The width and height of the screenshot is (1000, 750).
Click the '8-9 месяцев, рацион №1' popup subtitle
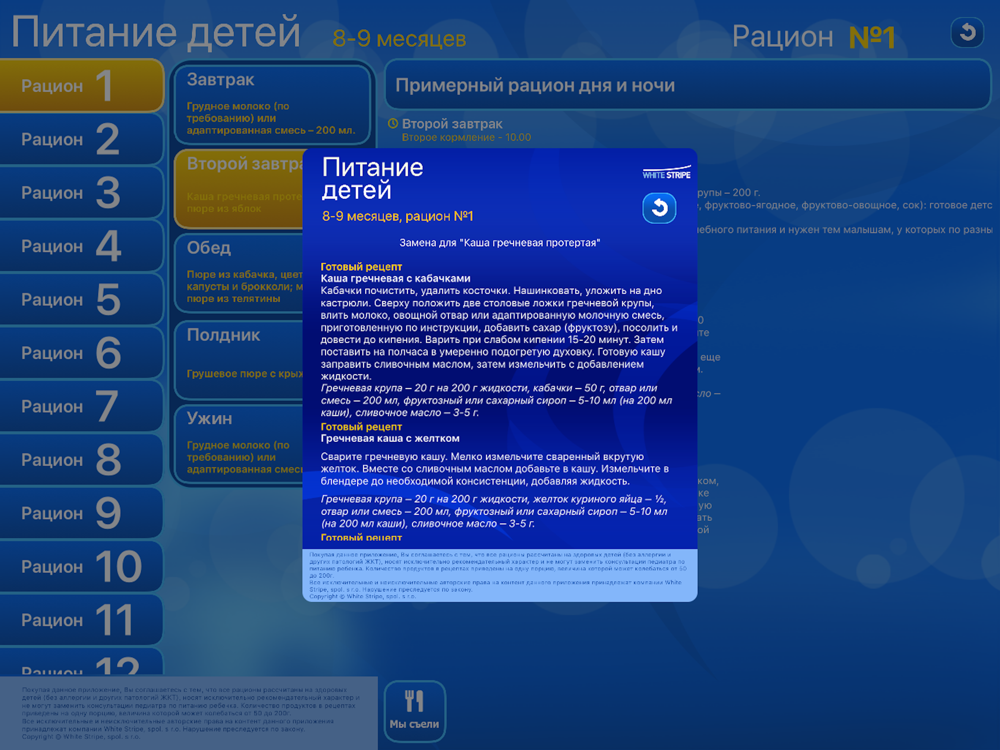click(x=397, y=216)
